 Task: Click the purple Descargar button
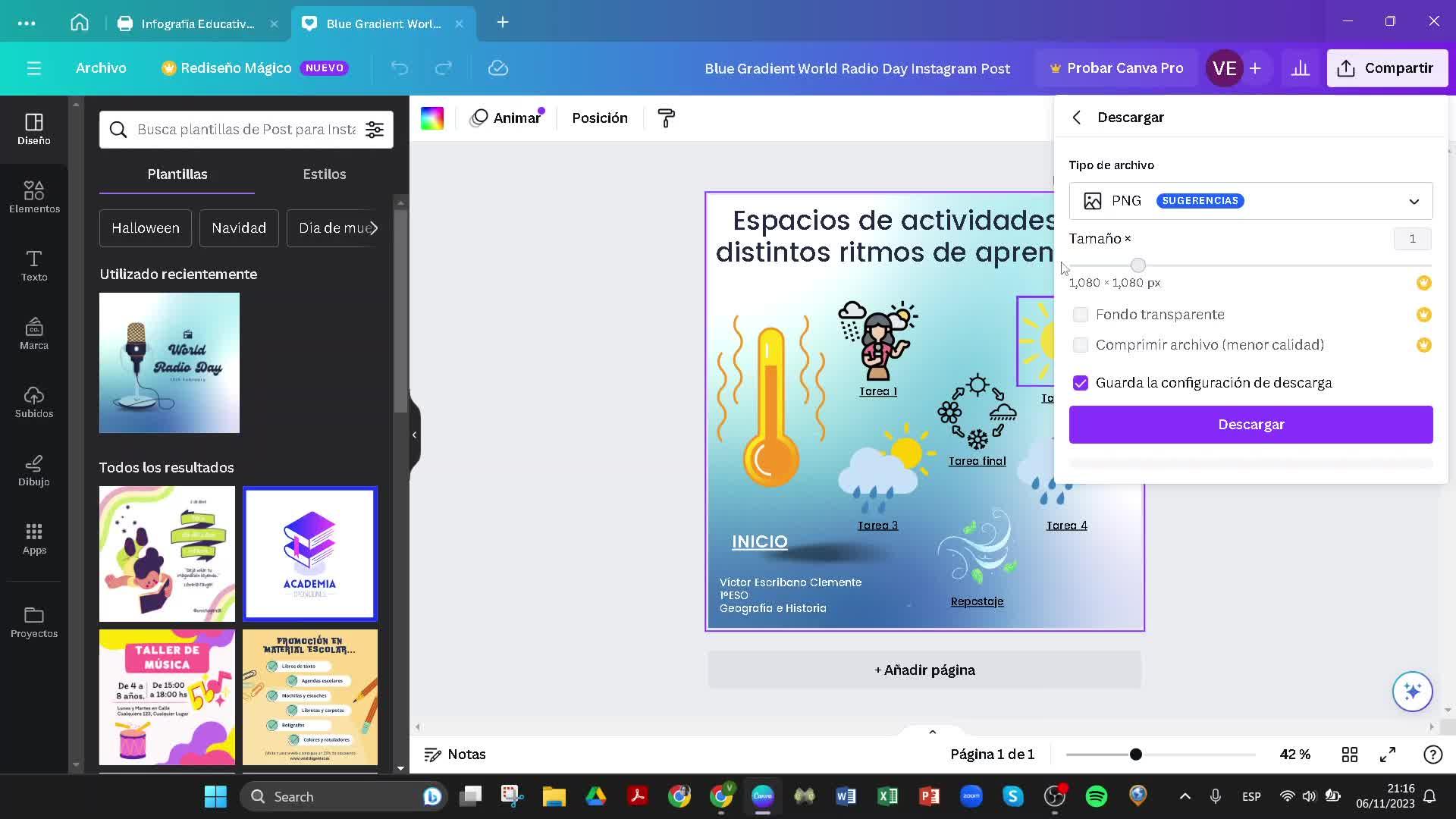[1250, 425]
